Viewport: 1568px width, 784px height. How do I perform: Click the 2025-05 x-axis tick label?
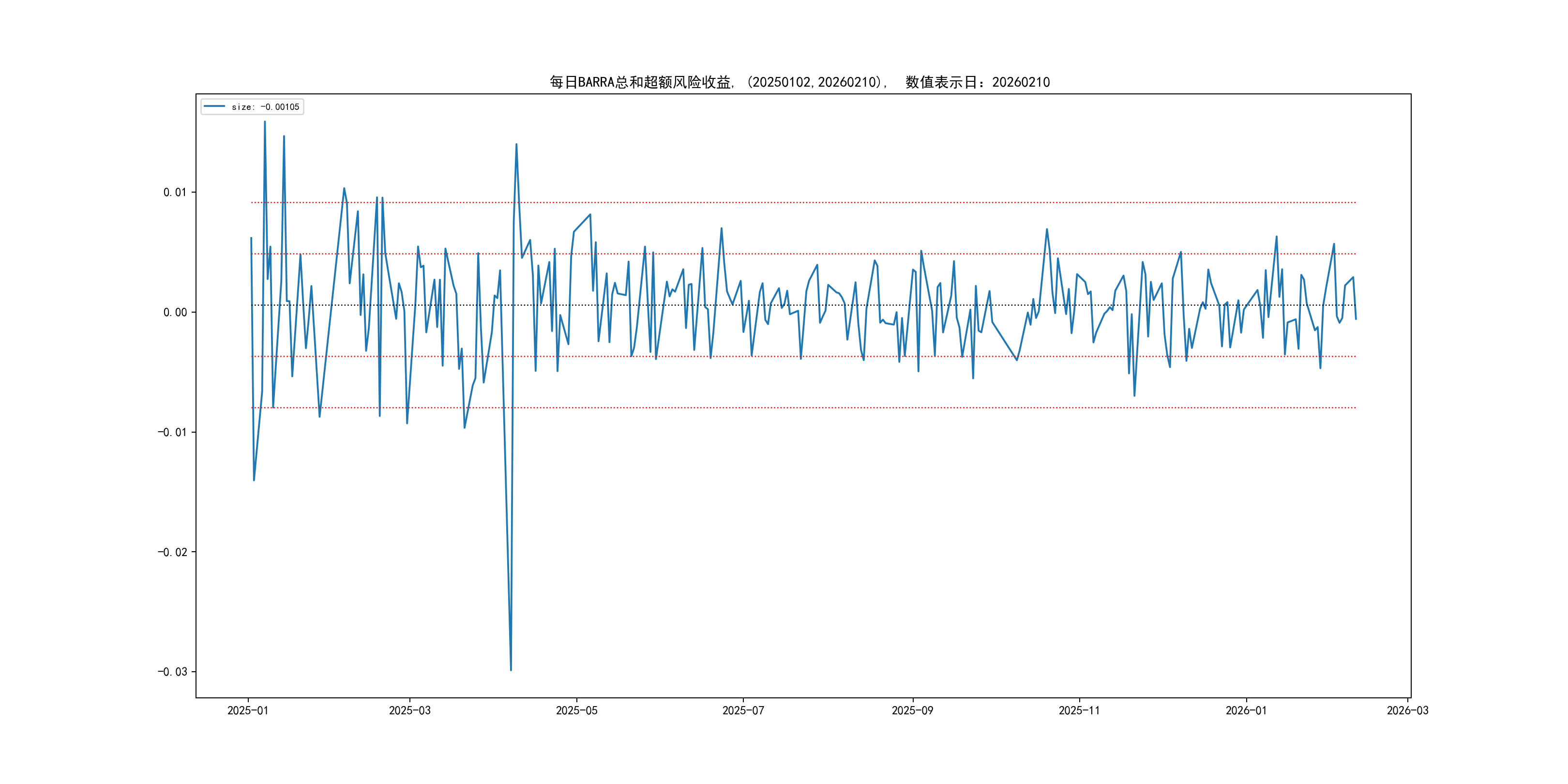pyautogui.click(x=576, y=710)
